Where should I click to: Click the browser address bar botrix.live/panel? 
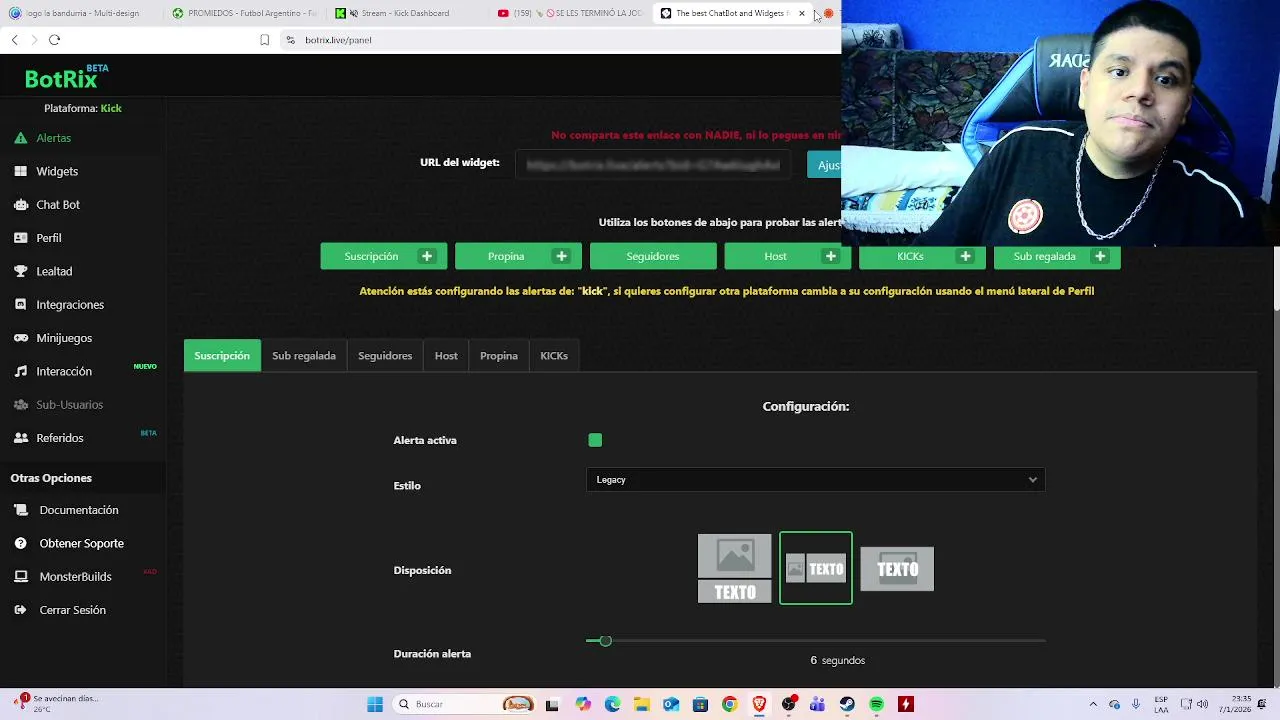(x=338, y=40)
